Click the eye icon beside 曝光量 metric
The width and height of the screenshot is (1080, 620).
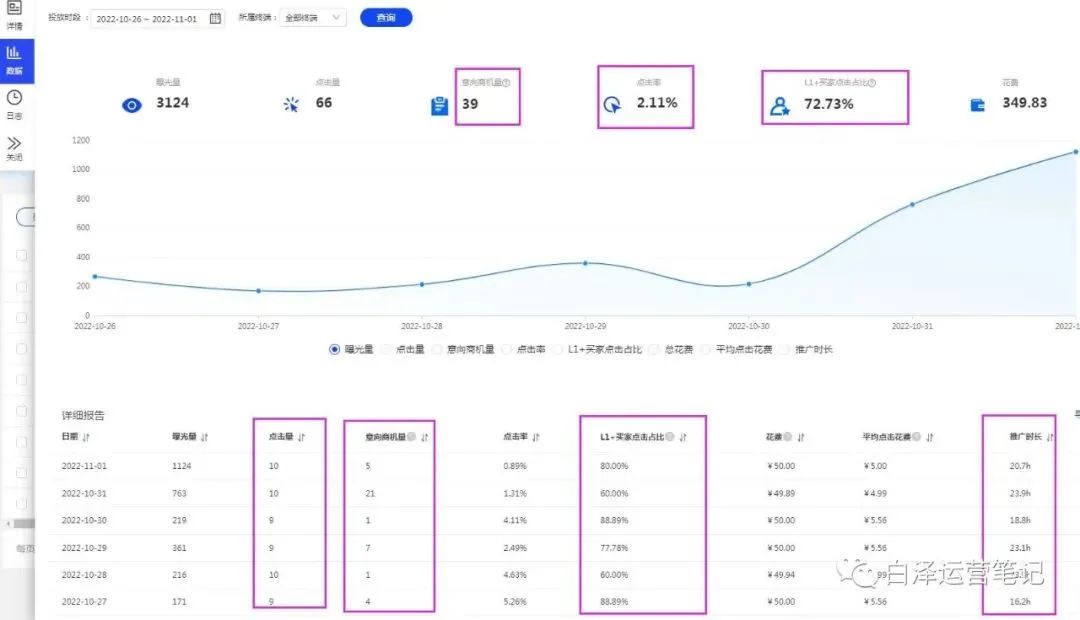pyautogui.click(x=131, y=104)
